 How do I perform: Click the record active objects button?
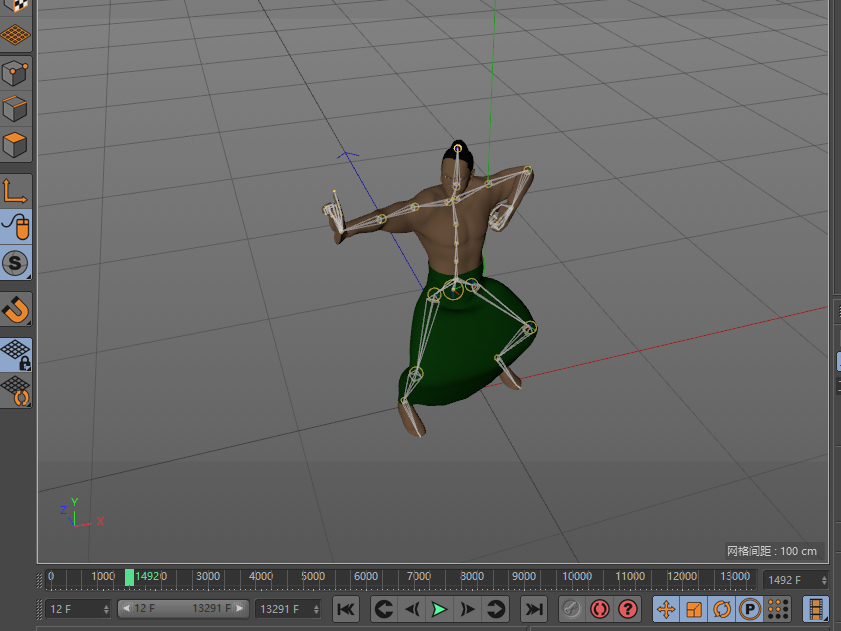coord(571,609)
